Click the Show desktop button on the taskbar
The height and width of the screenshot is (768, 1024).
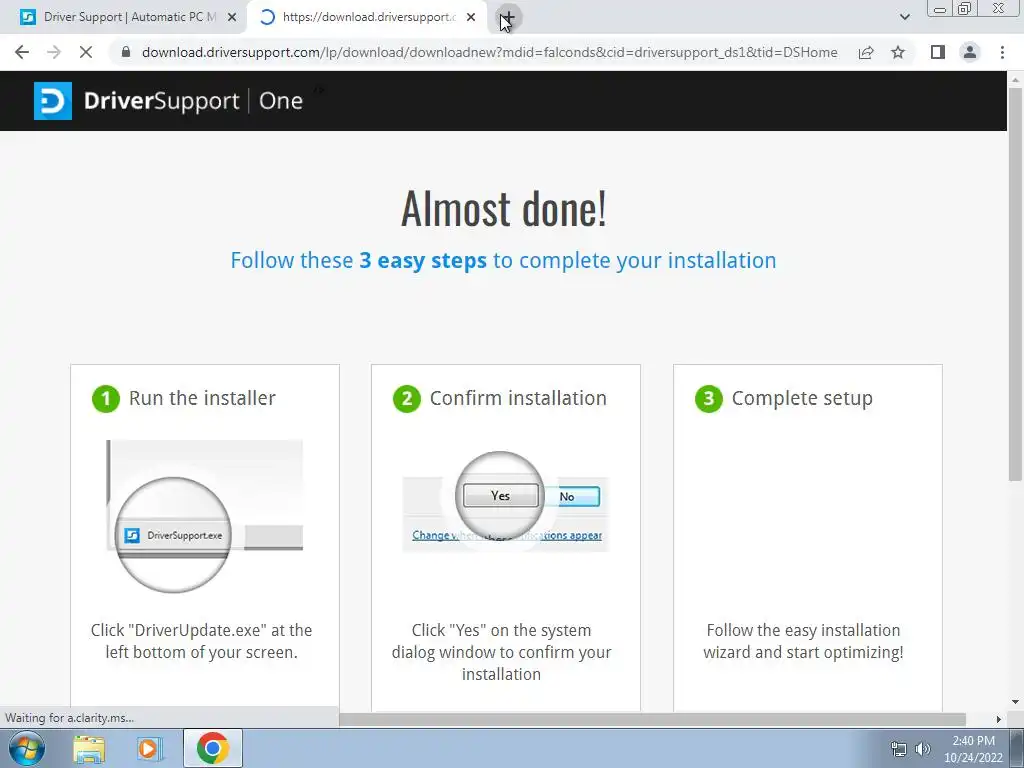(x=1017, y=748)
